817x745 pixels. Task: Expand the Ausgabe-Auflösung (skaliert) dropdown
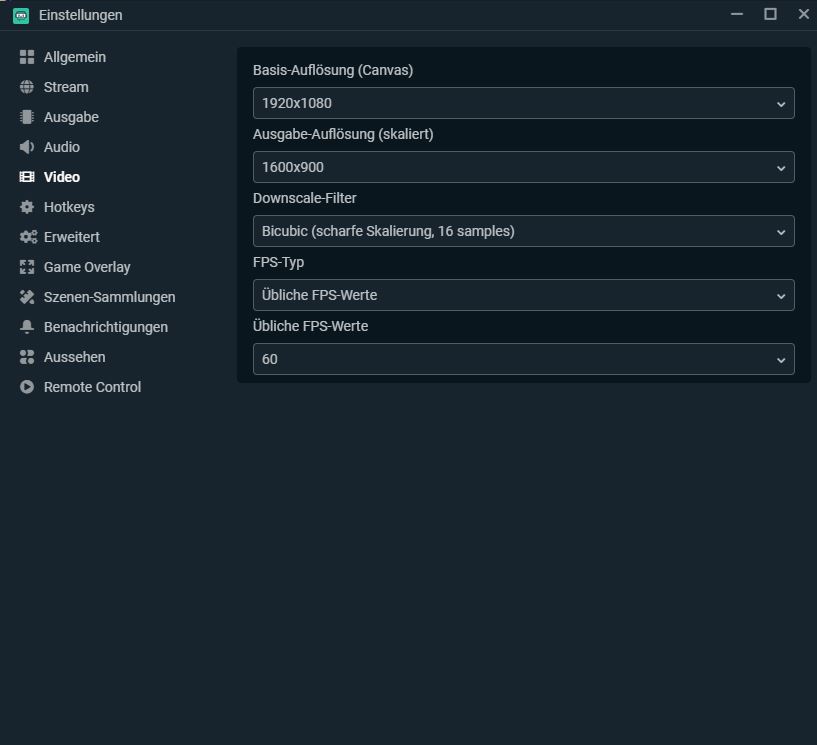tap(523, 167)
